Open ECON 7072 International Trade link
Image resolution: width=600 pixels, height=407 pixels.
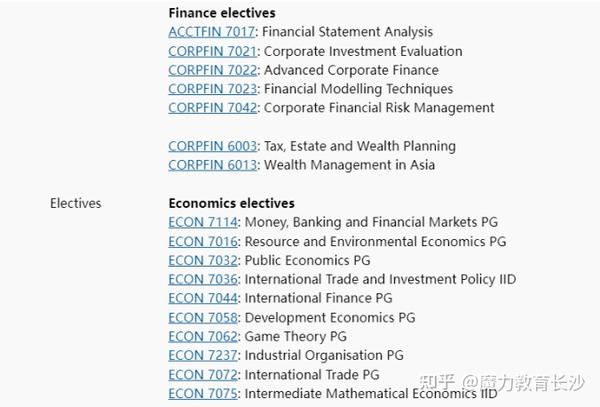point(203,374)
